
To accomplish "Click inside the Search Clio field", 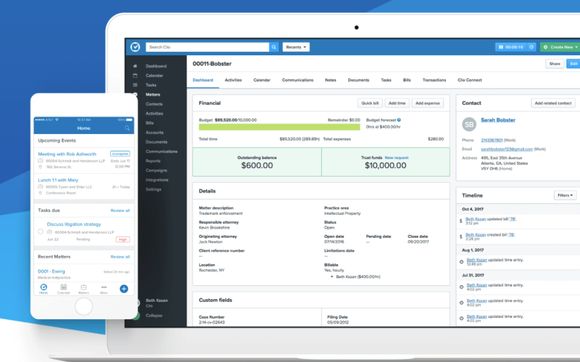I will [208, 47].
